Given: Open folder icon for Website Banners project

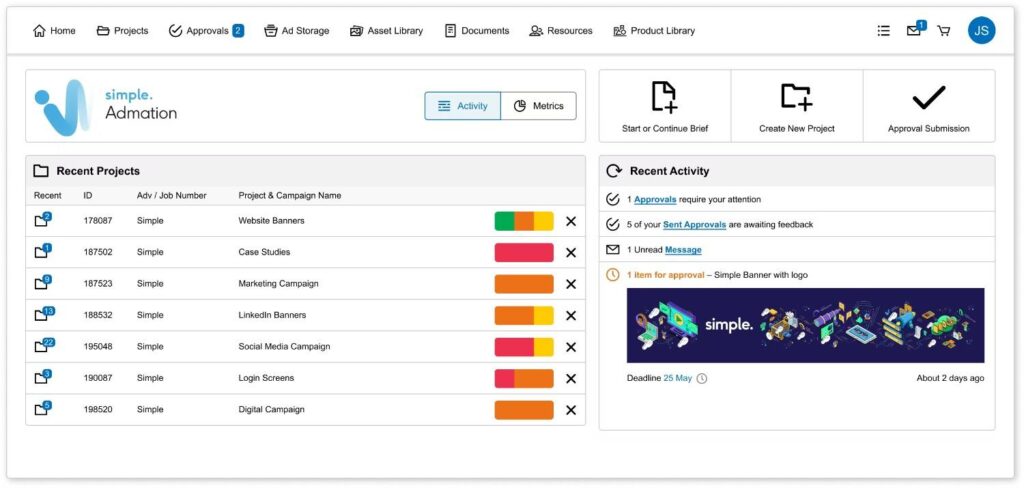Looking at the screenshot, I should (x=42, y=220).
